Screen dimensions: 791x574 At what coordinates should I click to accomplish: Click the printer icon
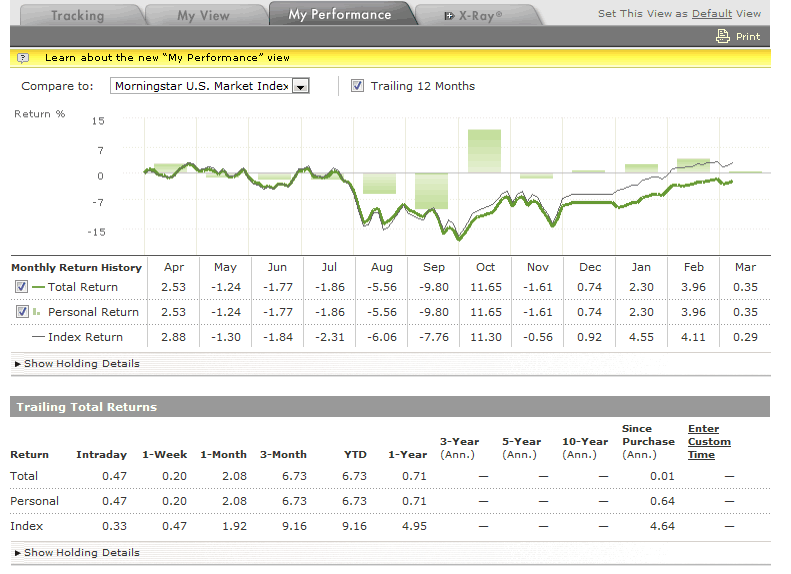[723, 36]
